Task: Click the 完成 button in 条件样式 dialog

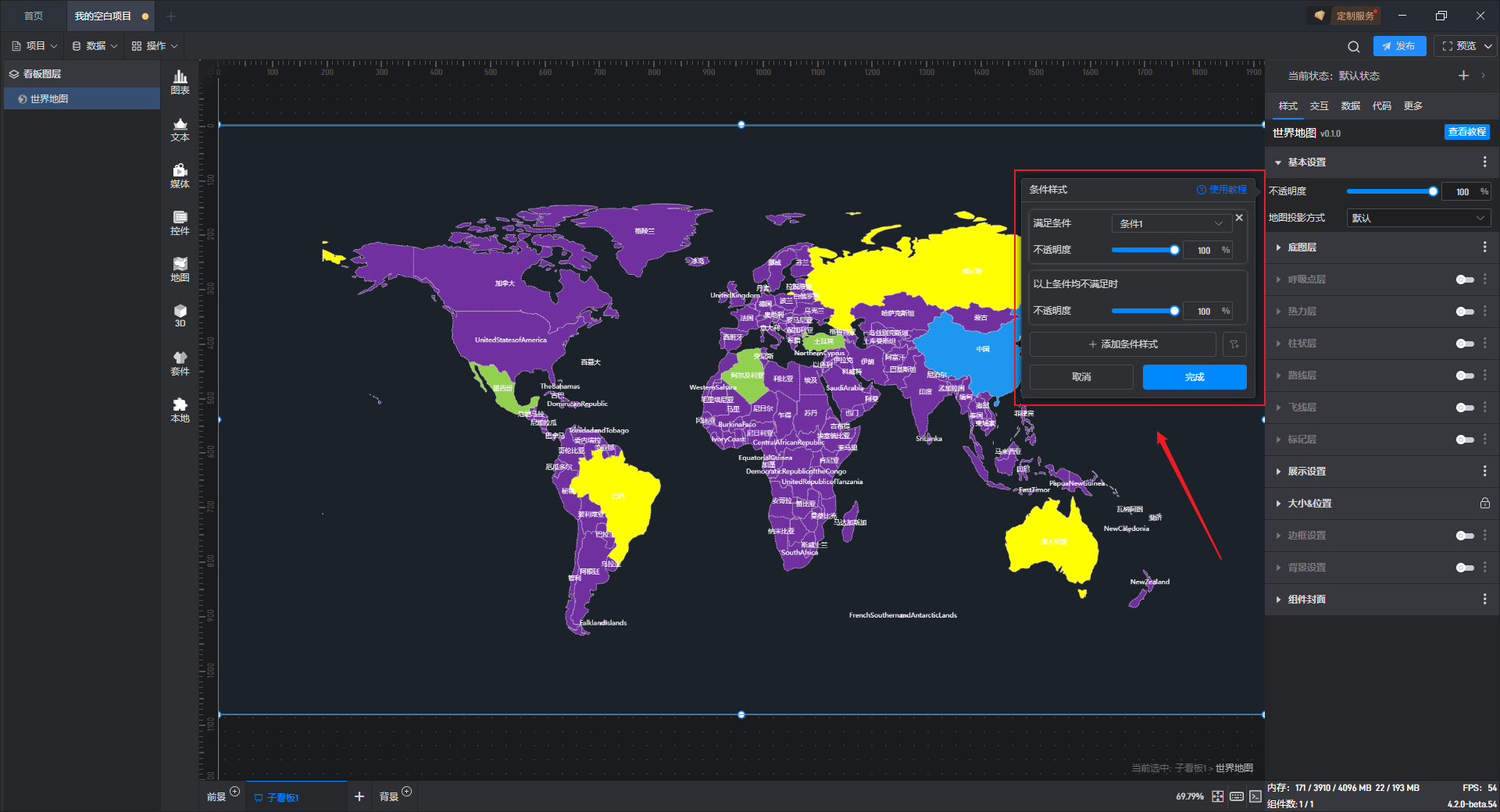Action: pos(1194,377)
